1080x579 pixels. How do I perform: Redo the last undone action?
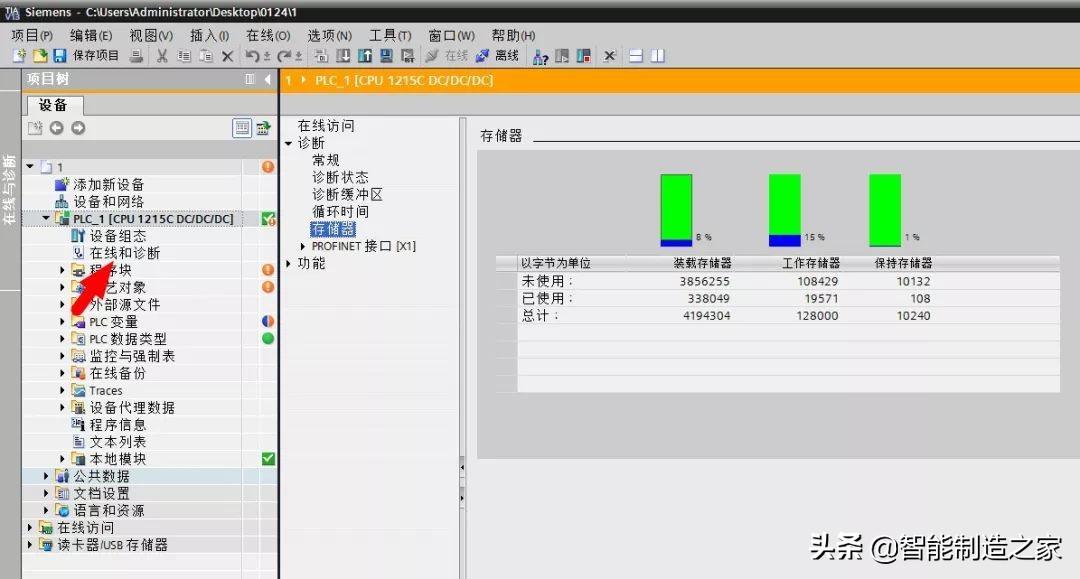point(284,56)
